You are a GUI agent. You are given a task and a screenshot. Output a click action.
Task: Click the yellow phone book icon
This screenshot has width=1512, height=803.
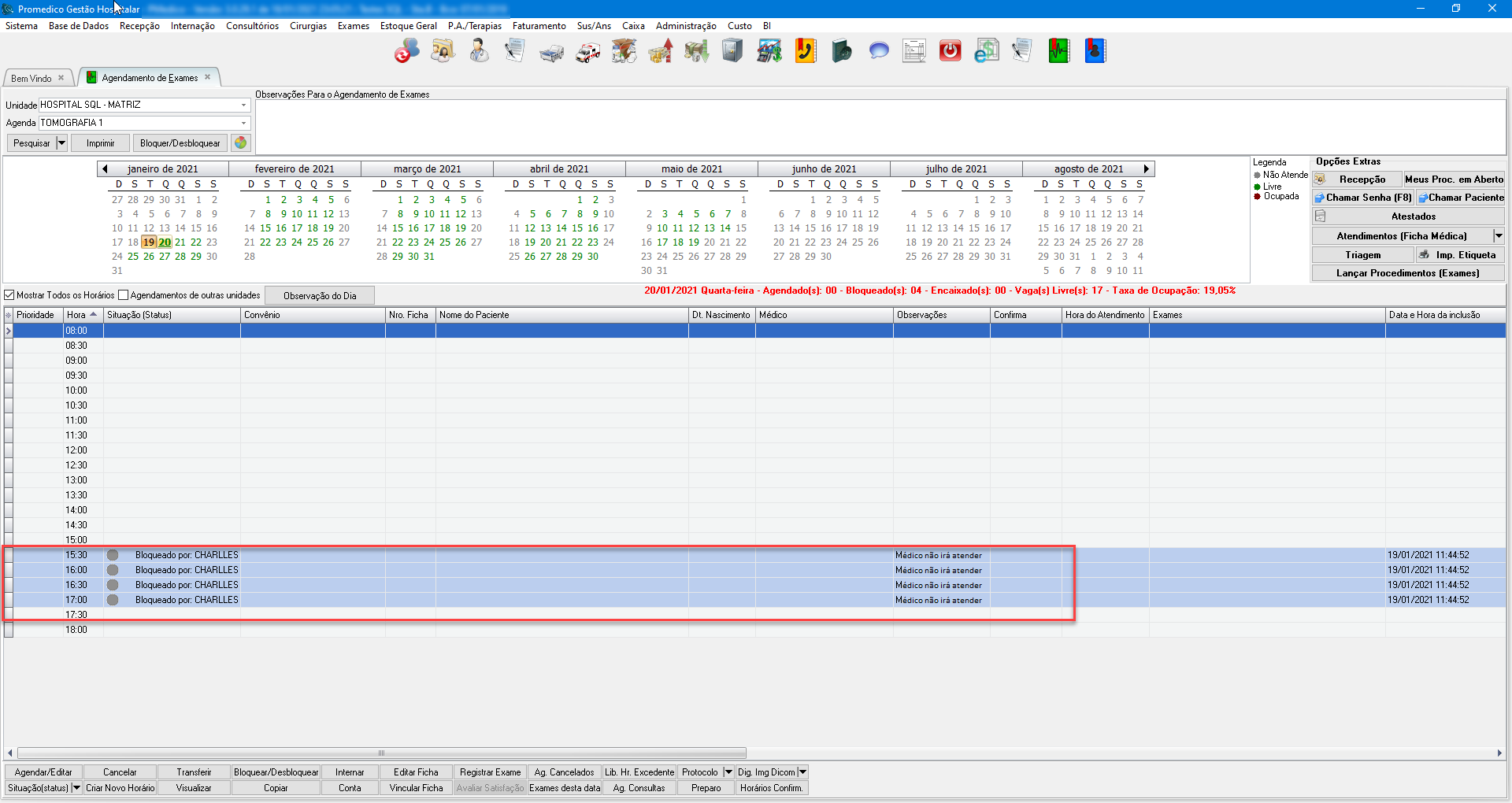point(805,52)
